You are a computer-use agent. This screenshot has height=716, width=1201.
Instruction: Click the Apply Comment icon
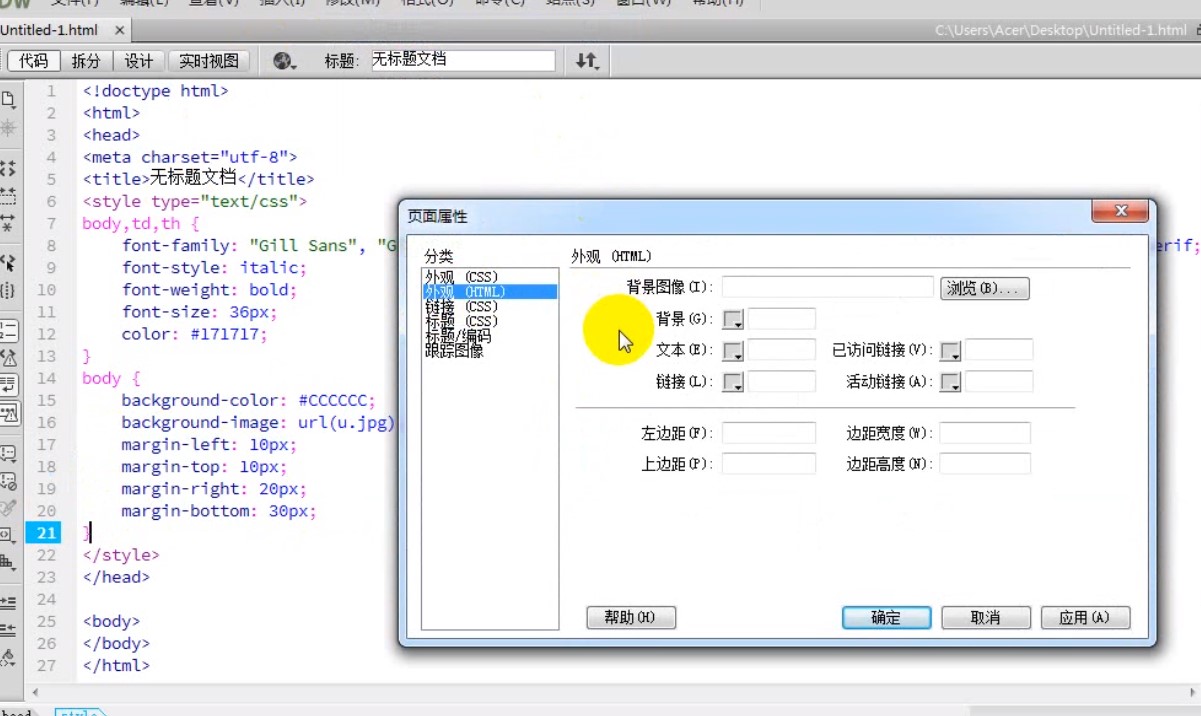[x=8, y=453]
